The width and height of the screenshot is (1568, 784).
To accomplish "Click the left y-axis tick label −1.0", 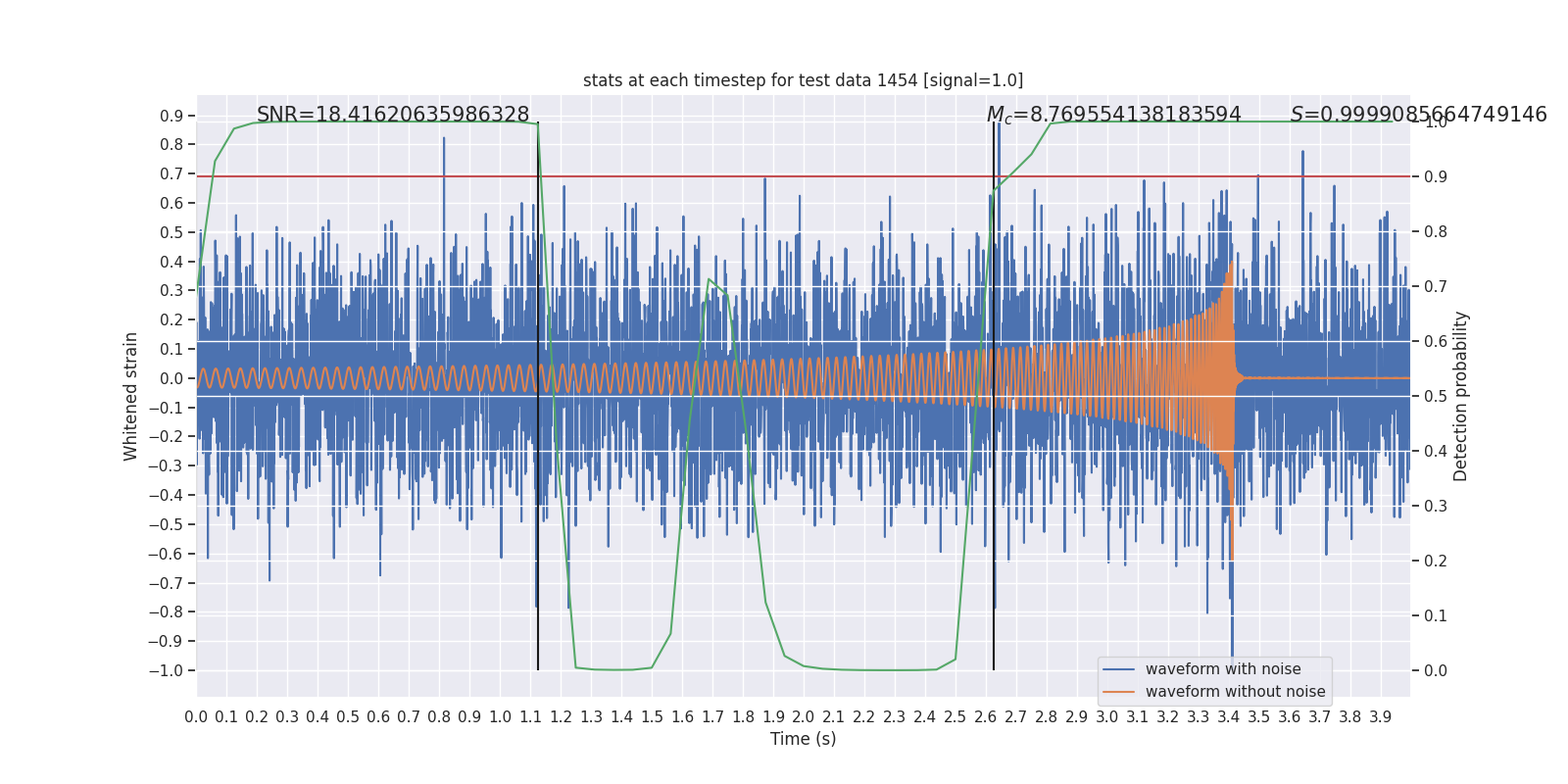I will (x=166, y=670).
